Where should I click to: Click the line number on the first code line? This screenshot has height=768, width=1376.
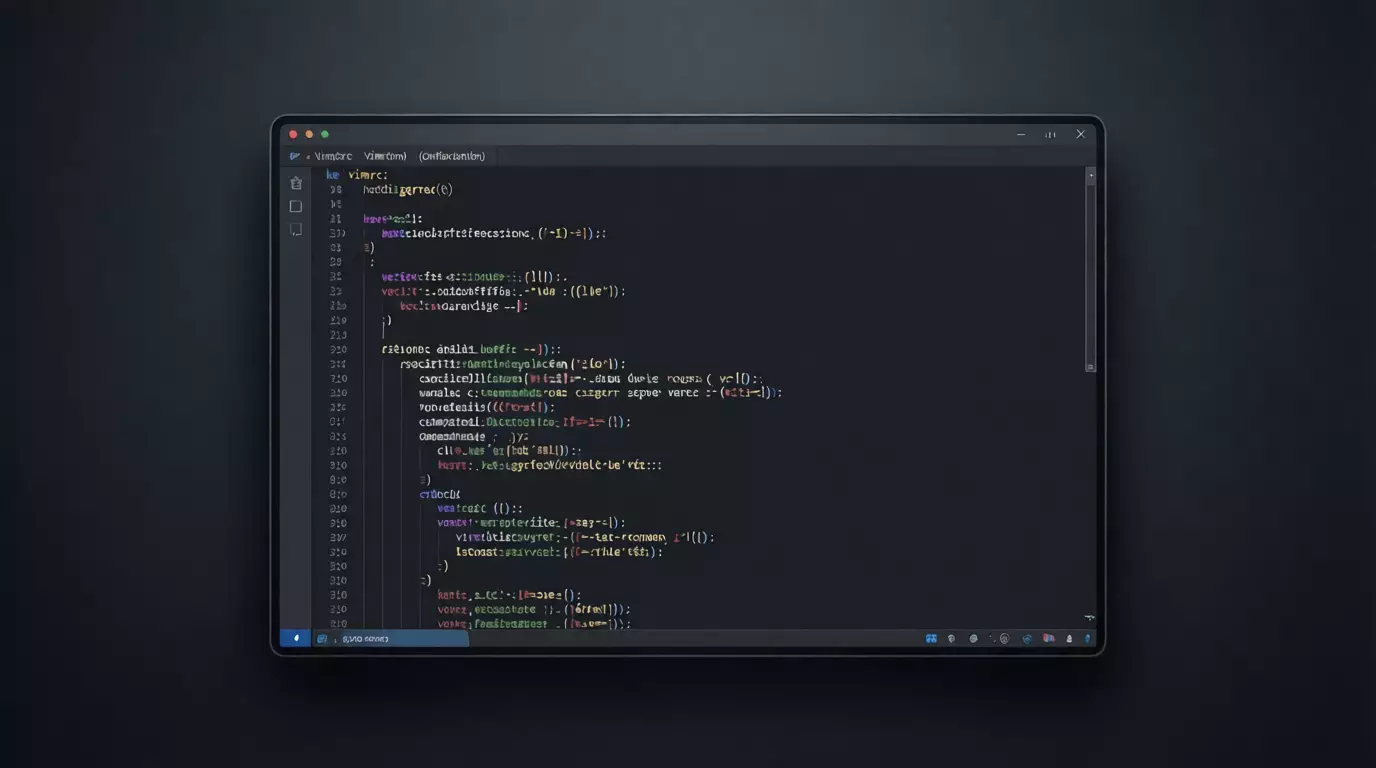(333, 175)
